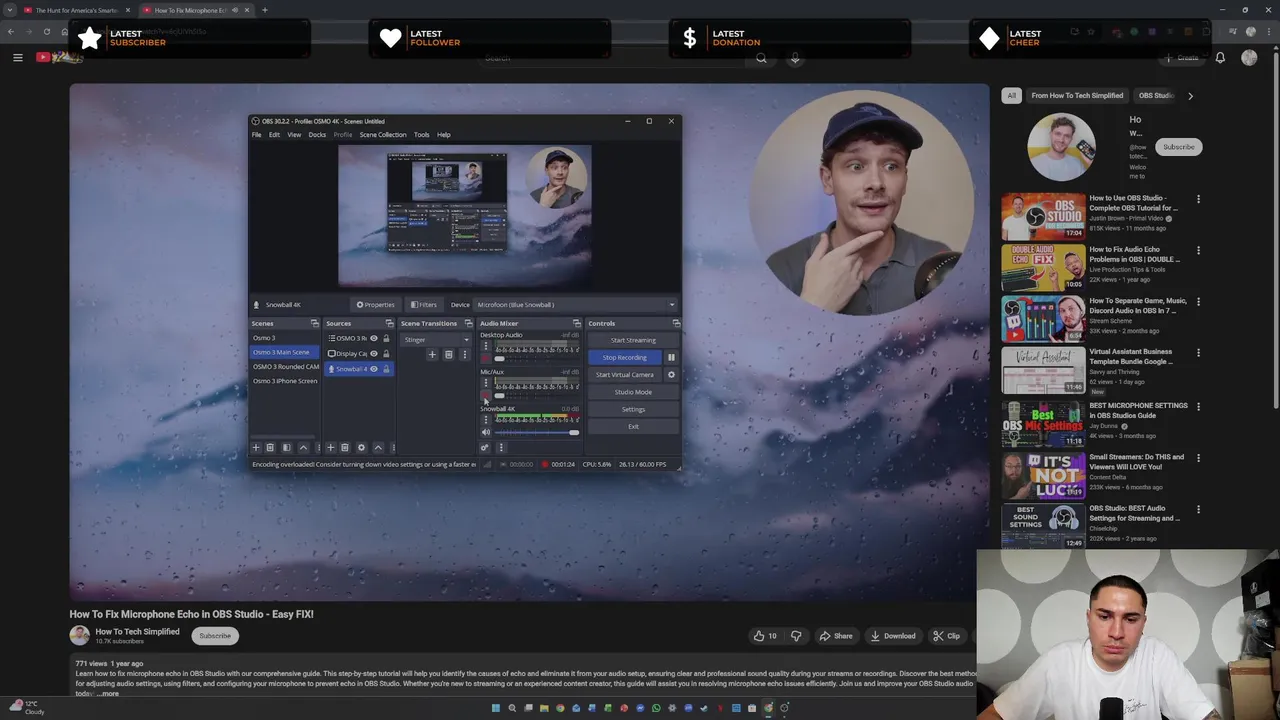
Task: Click the Share button
Action: (x=836, y=636)
